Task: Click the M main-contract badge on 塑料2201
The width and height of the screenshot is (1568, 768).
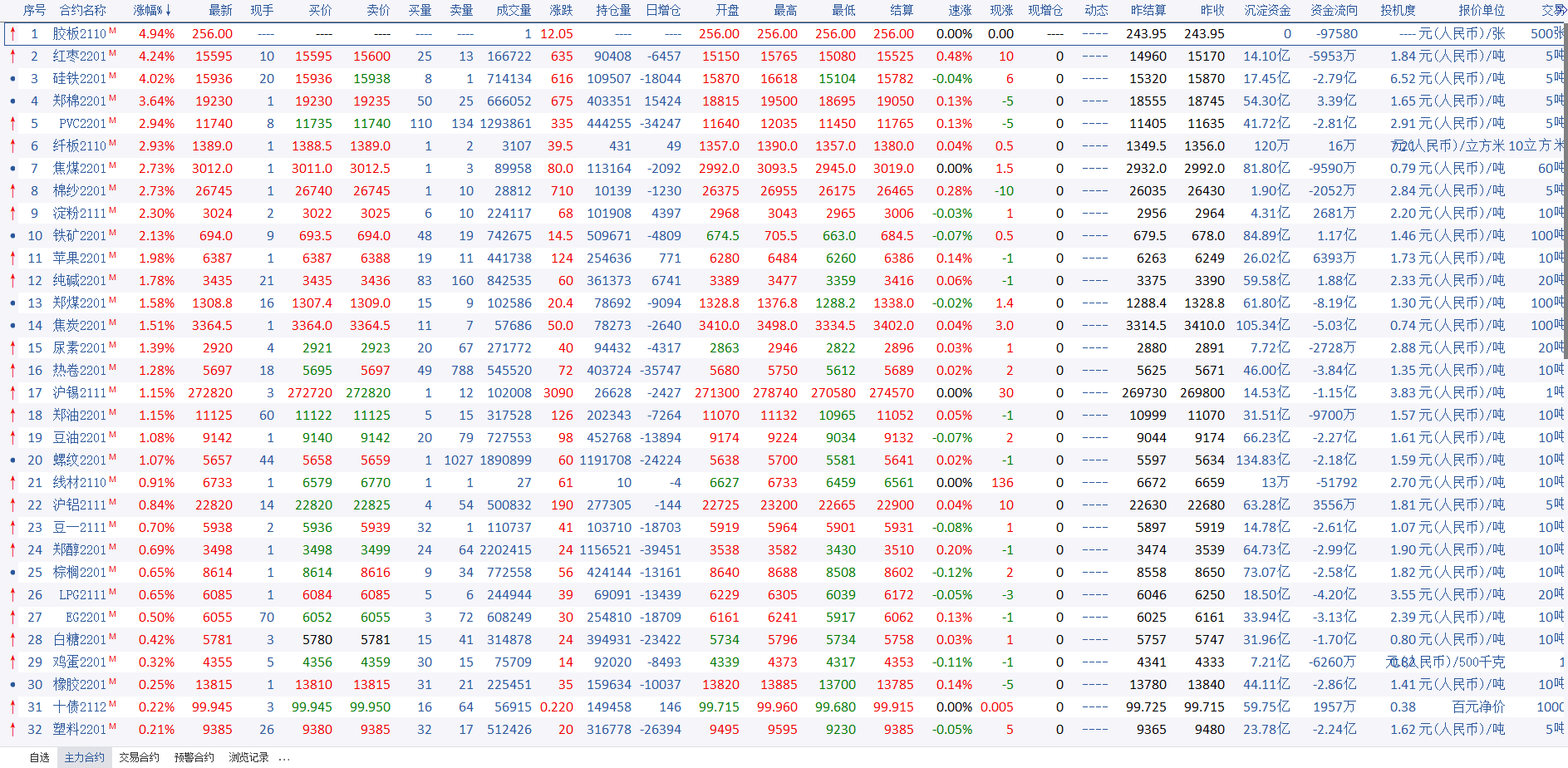Action: tap(112, 726)
